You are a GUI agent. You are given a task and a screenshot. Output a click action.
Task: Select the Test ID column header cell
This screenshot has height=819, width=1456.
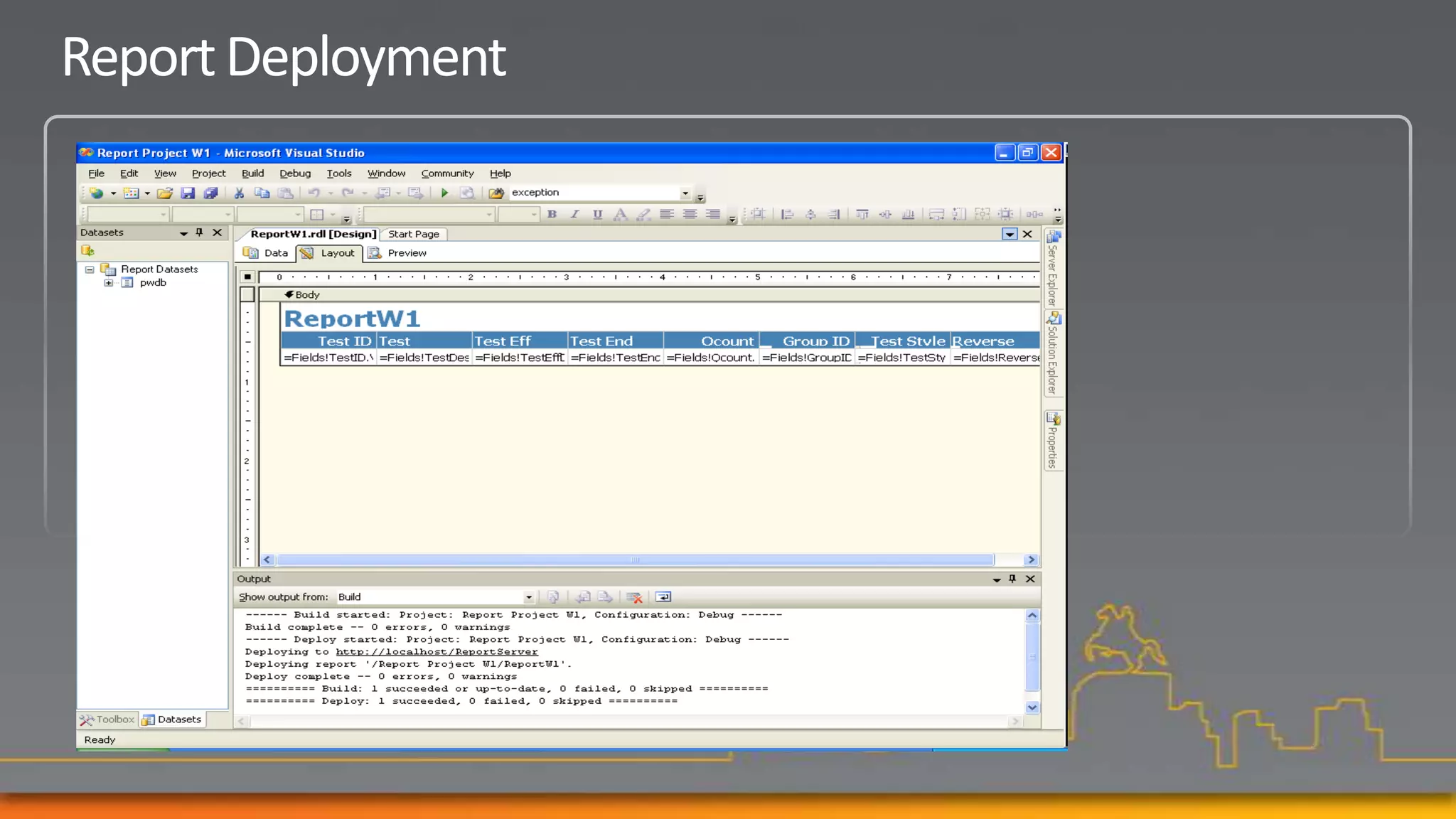(328, 341)
